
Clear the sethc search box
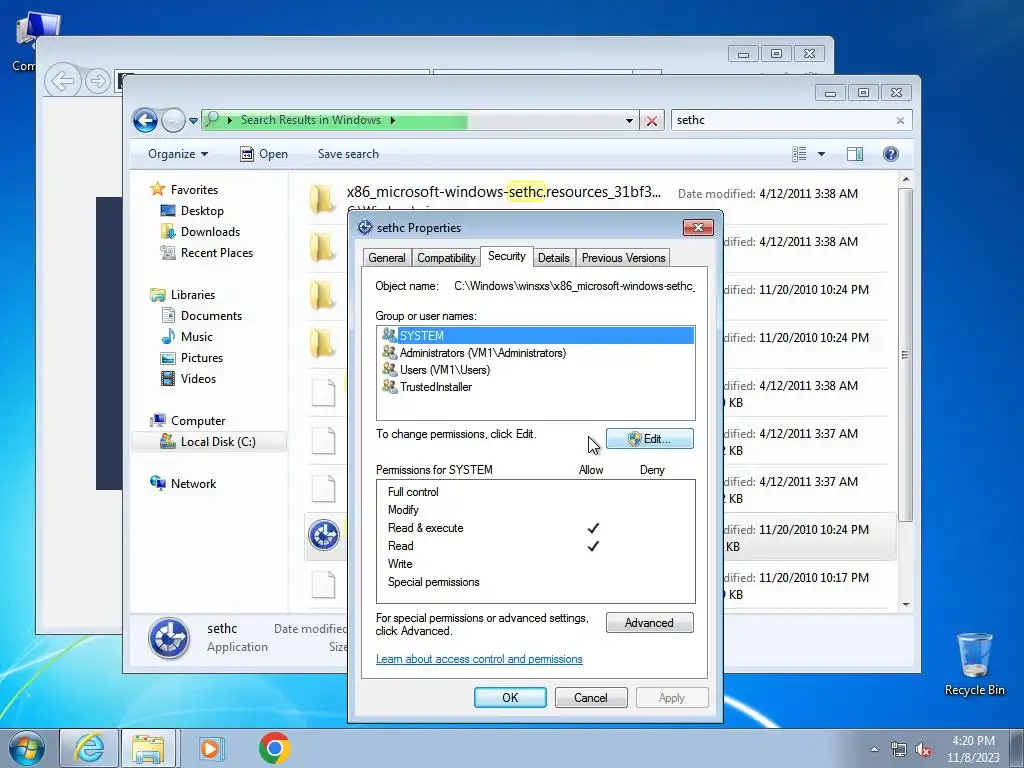[x=901, y=121]
